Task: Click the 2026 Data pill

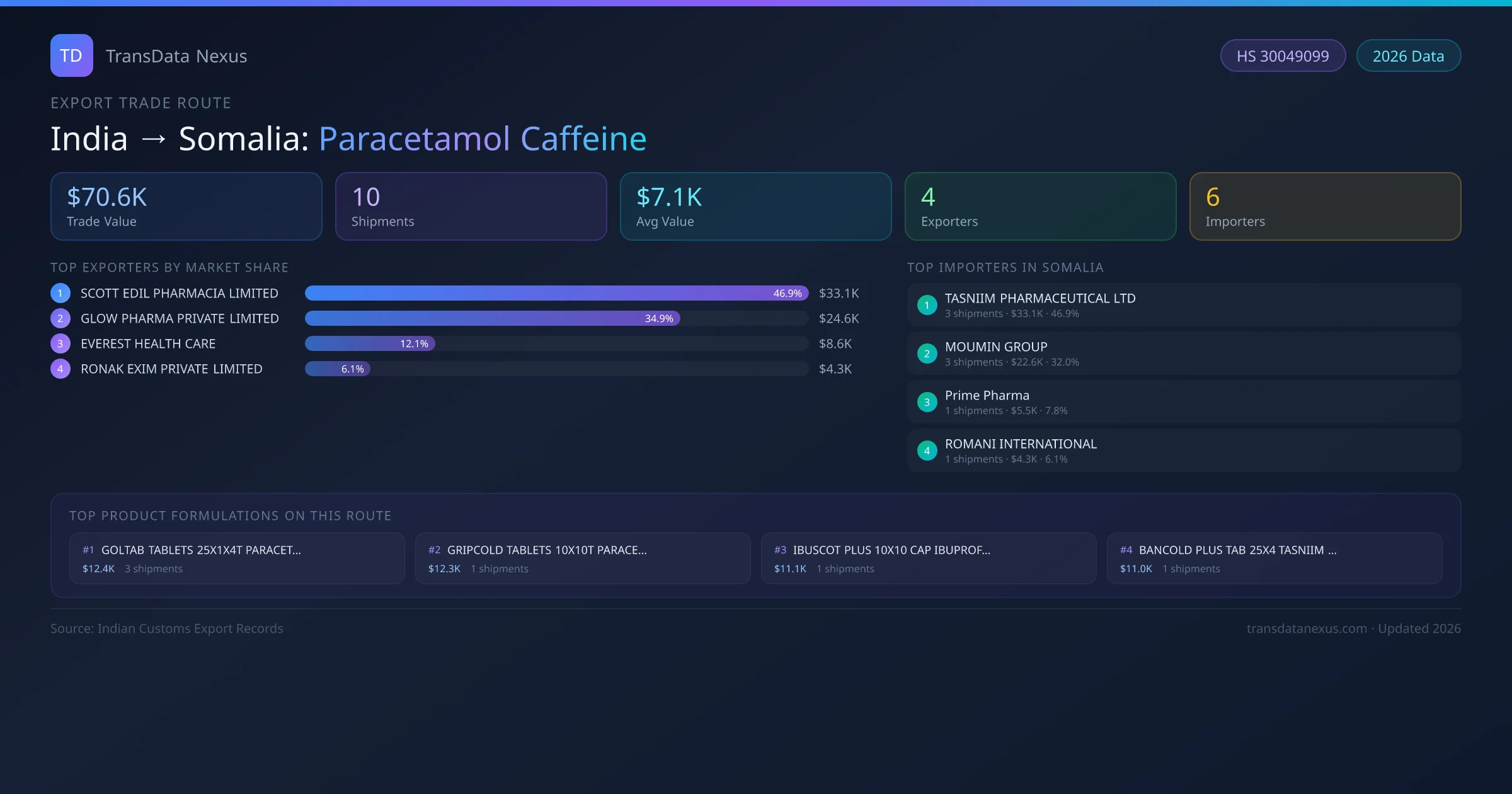Action: tap(1408, 56)
